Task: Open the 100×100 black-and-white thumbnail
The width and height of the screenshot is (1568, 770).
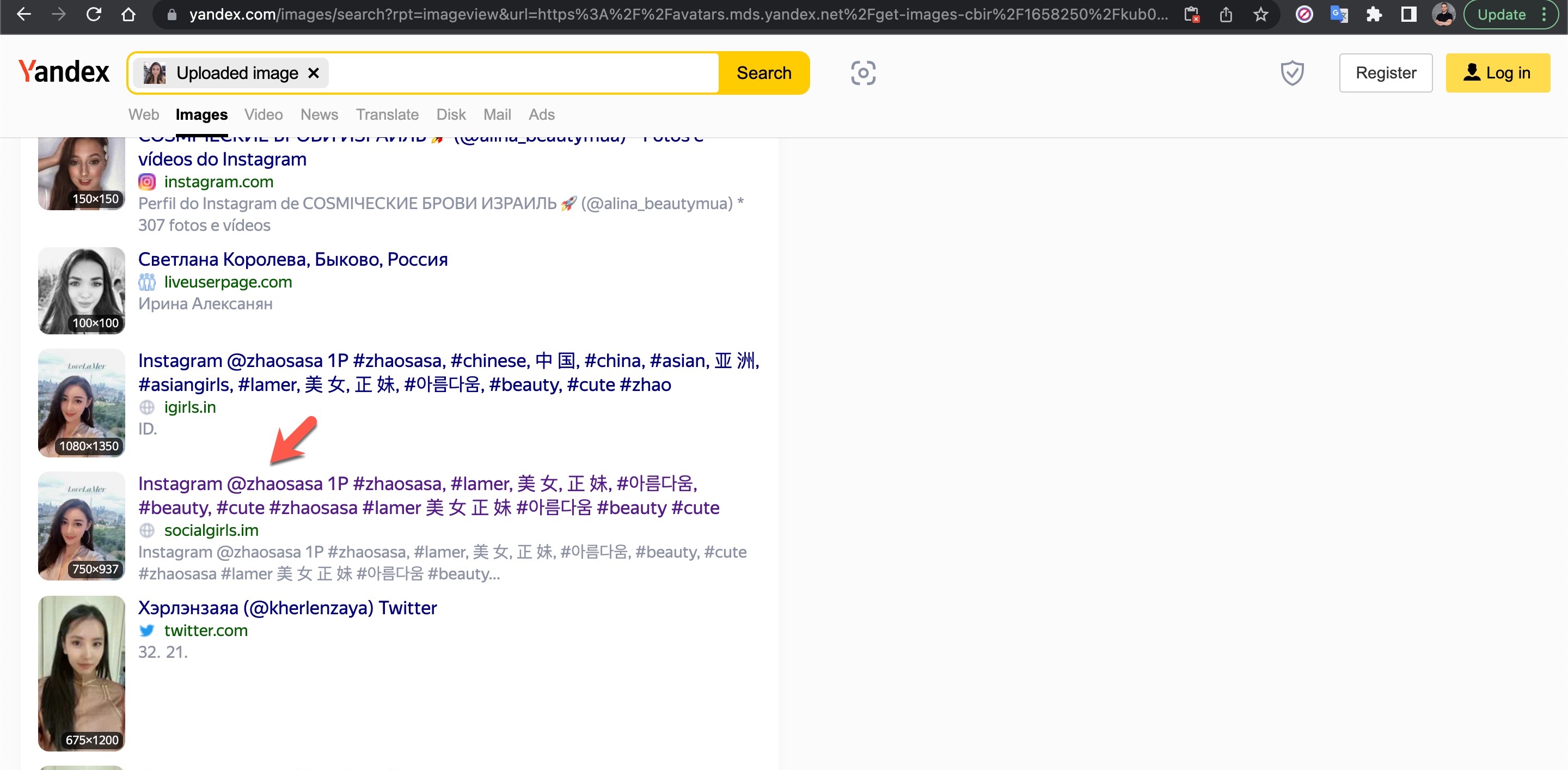Action: click(82, 290)
